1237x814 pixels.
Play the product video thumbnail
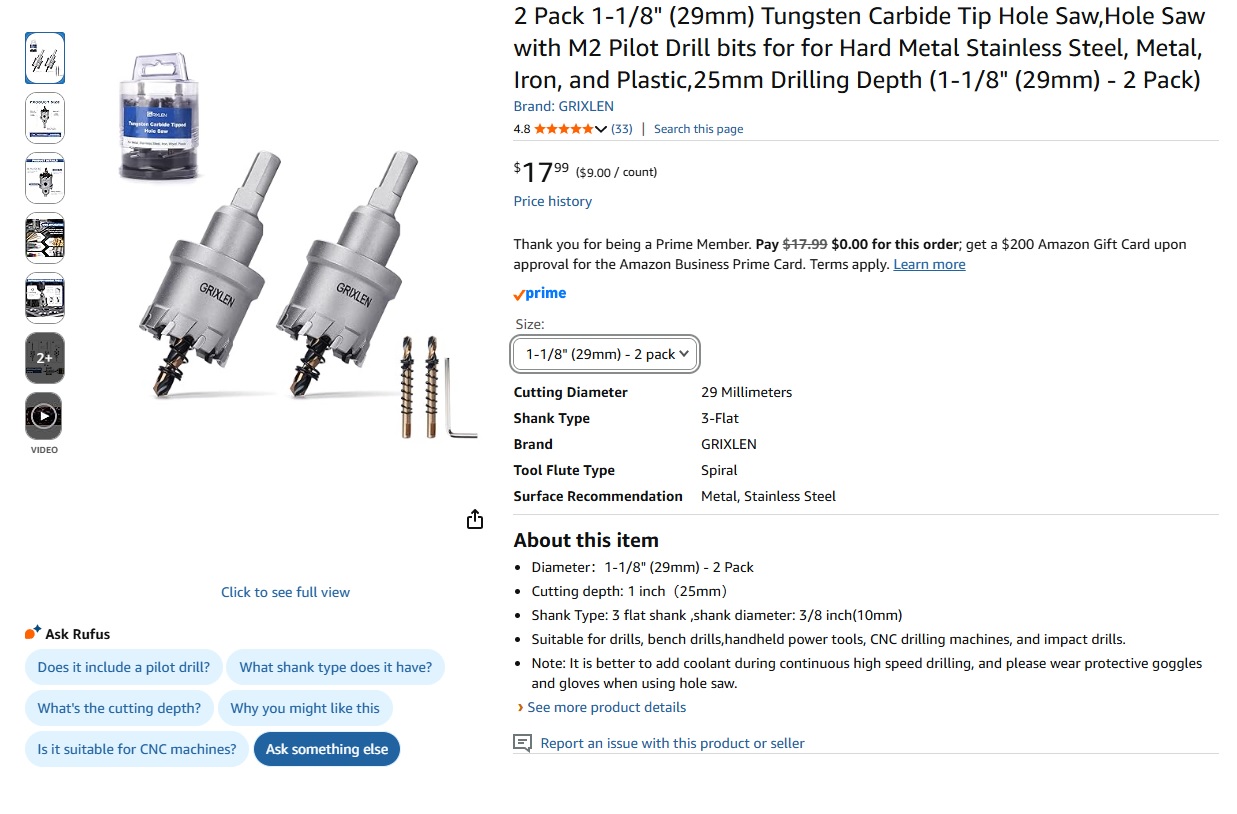[44, 416]
